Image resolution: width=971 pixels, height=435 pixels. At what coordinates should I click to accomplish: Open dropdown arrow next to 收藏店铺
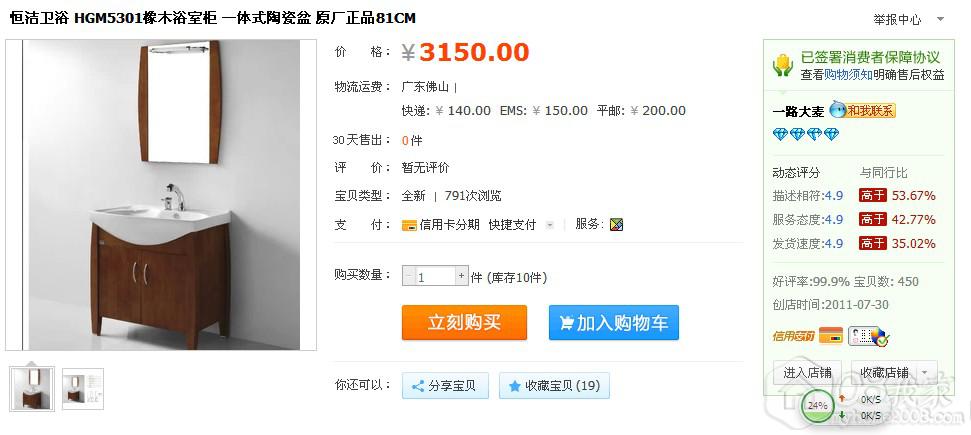click(925, 372)
